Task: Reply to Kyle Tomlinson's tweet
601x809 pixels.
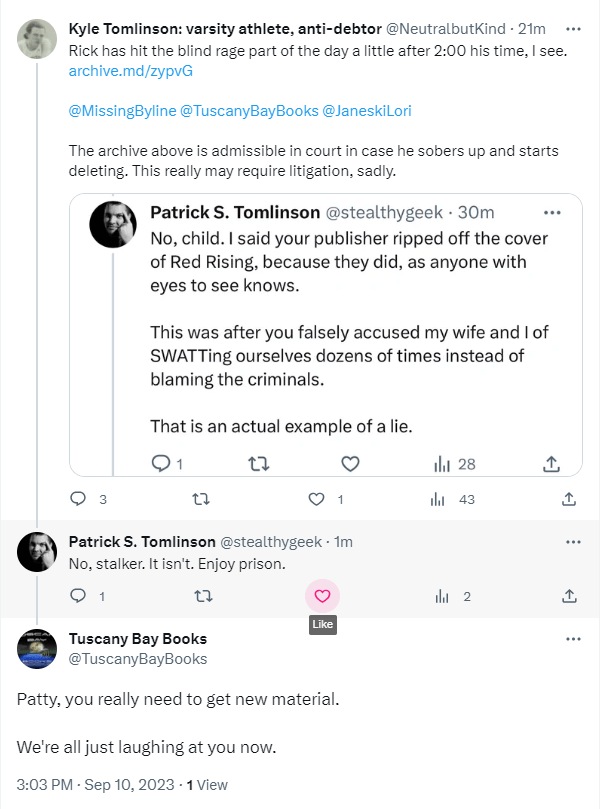Action: (x=79, y=498)
